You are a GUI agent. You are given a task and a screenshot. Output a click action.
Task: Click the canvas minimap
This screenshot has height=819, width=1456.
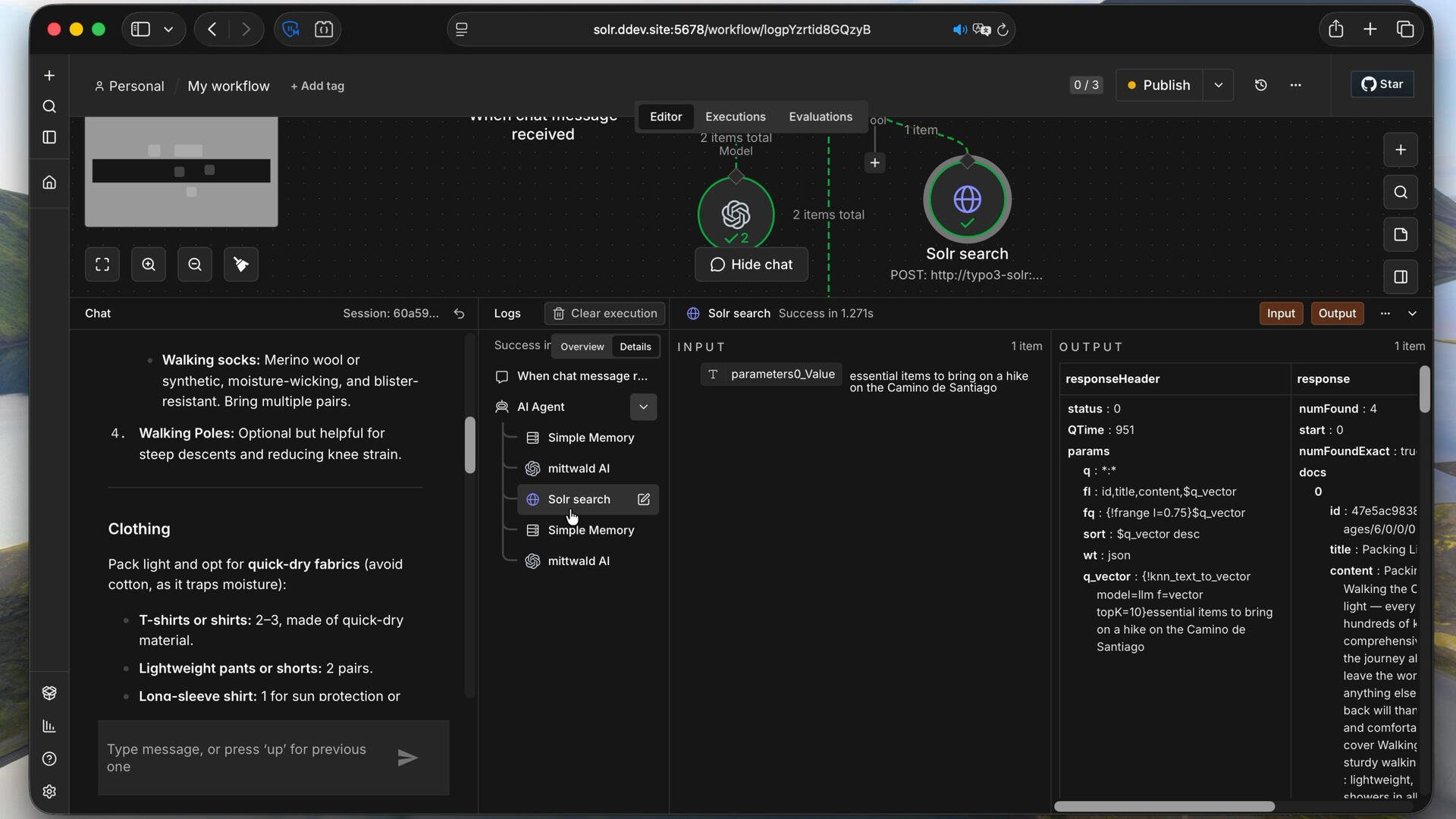[181, 171]
